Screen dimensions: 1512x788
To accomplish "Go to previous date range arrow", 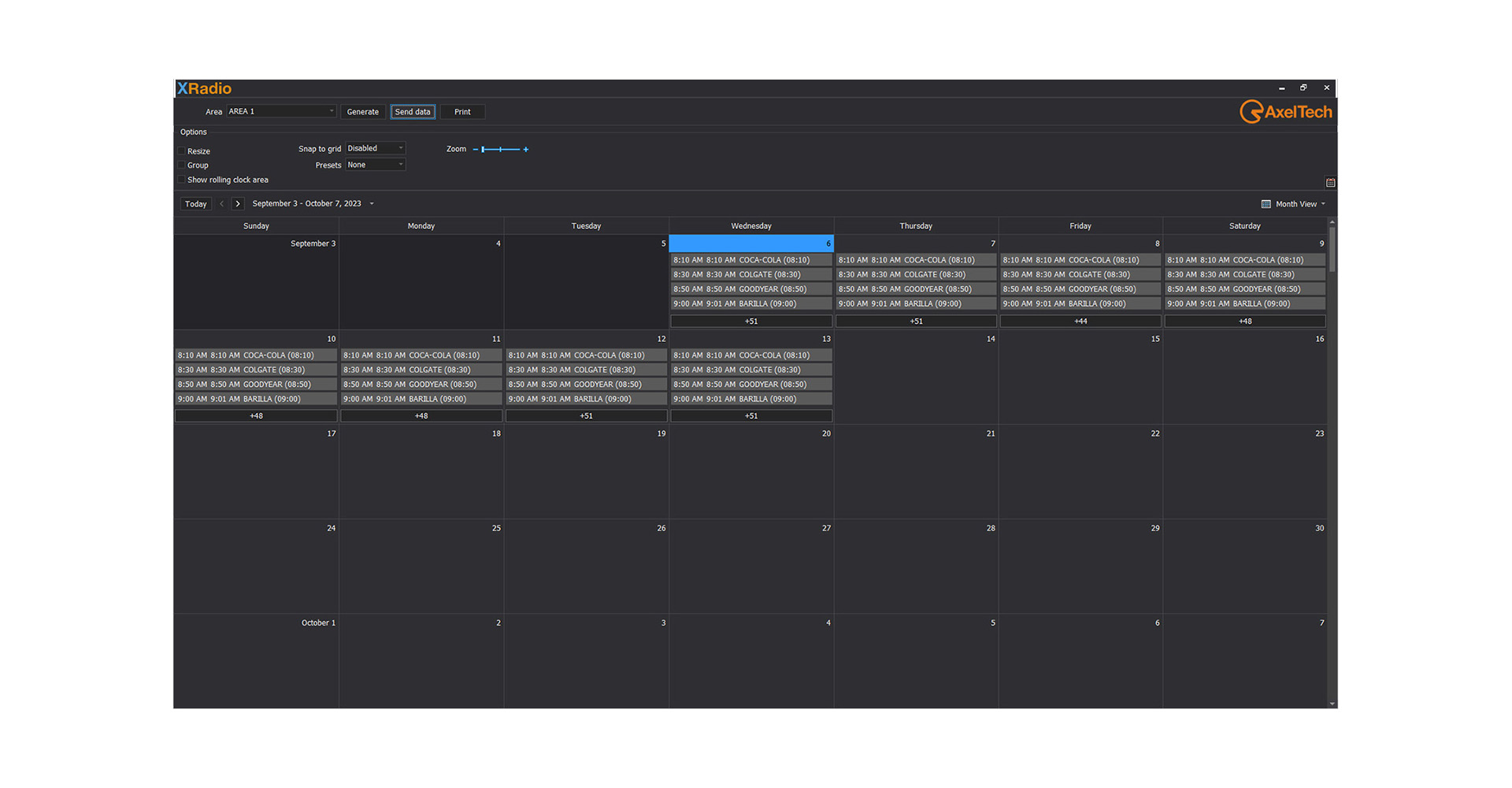I will click(x=222, y=204).
